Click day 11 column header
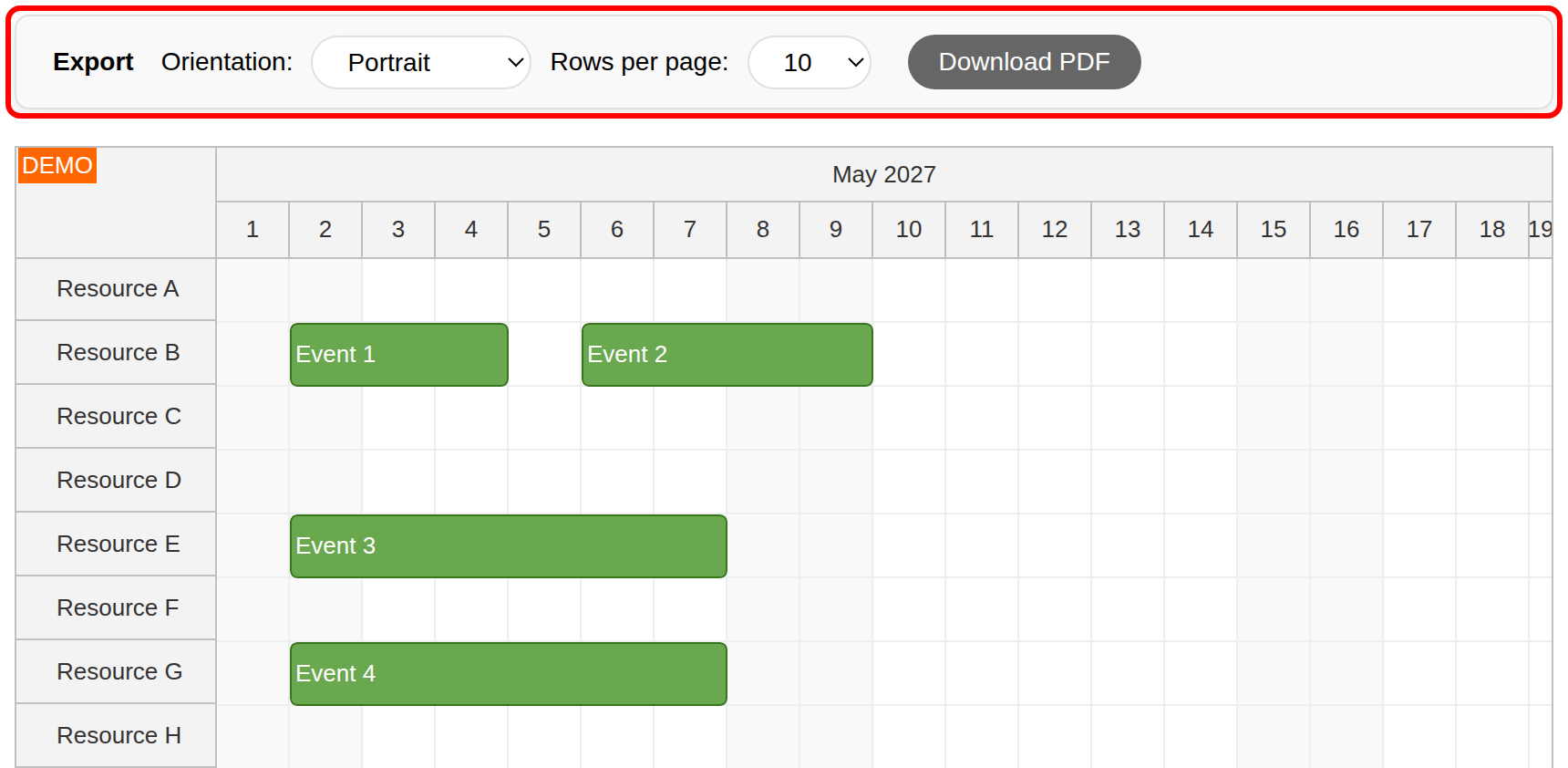Screen dimensions: 1568x768 pyautogui.click(x=982, y=230)
